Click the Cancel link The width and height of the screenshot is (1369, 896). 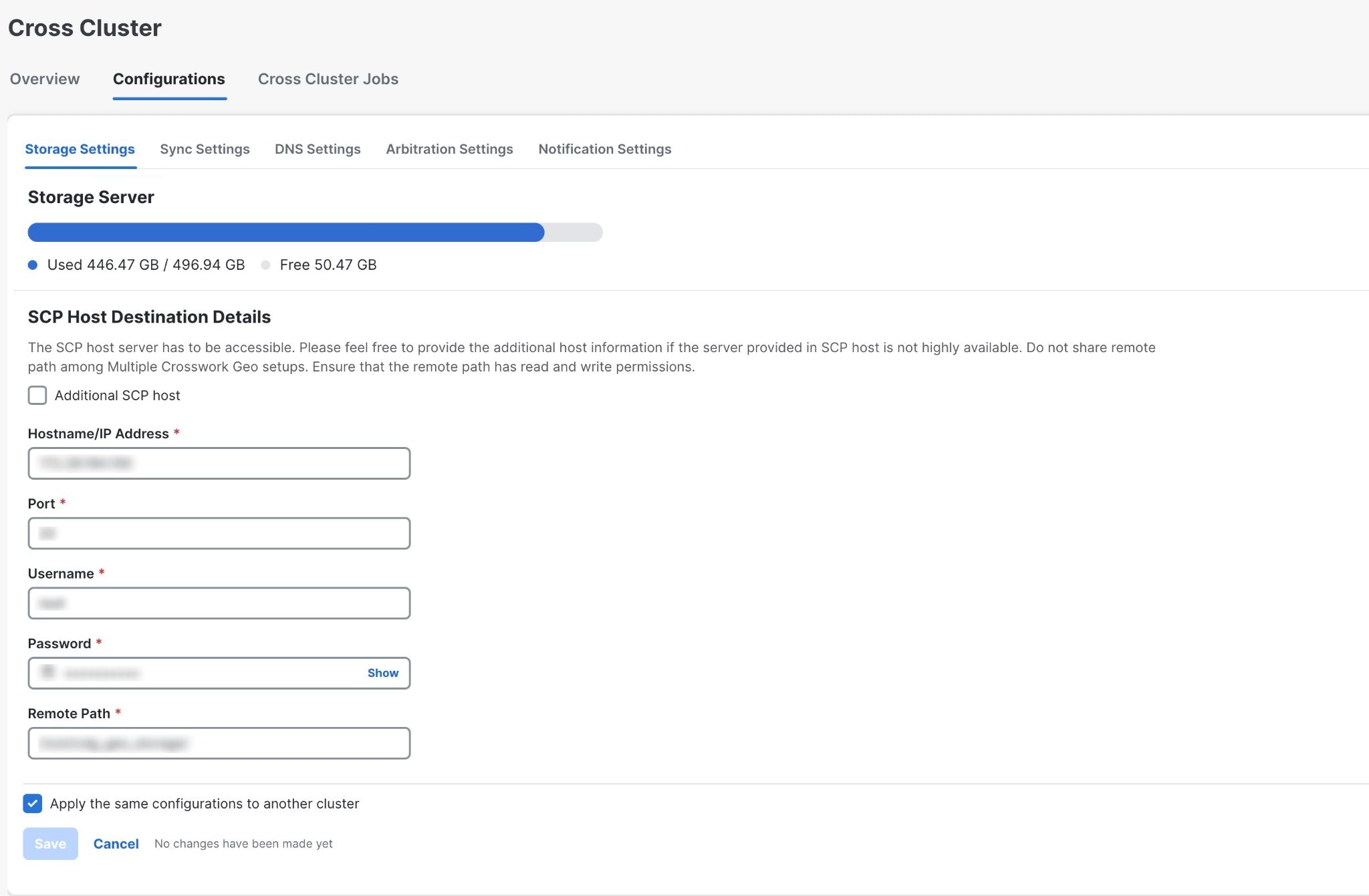pos(116,843)
